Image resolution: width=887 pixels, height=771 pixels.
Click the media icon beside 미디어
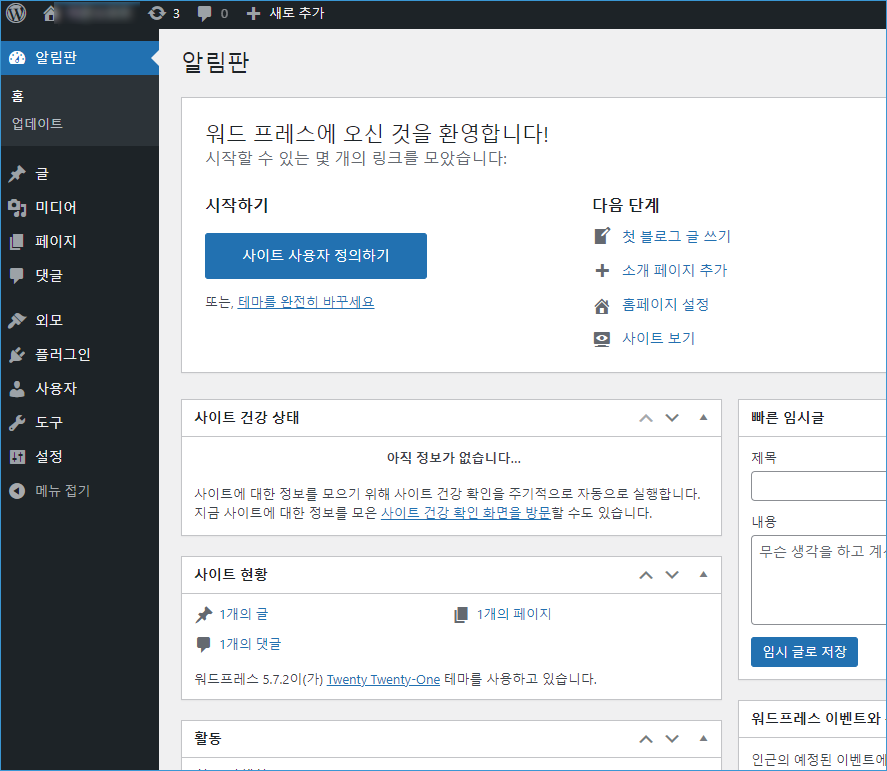tap(17, 208)
